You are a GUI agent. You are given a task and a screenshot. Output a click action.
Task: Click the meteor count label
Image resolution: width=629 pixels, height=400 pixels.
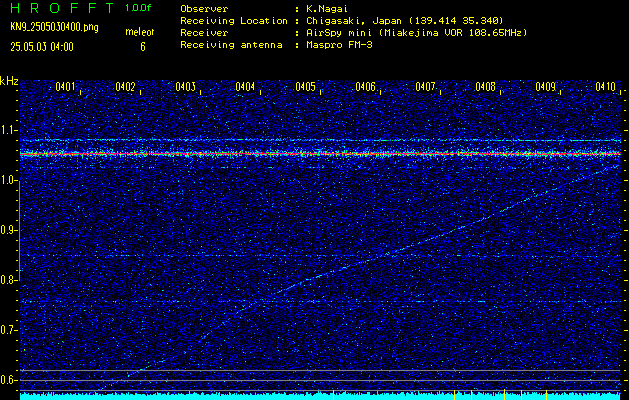pyautogui.click(x=140, y=32)
